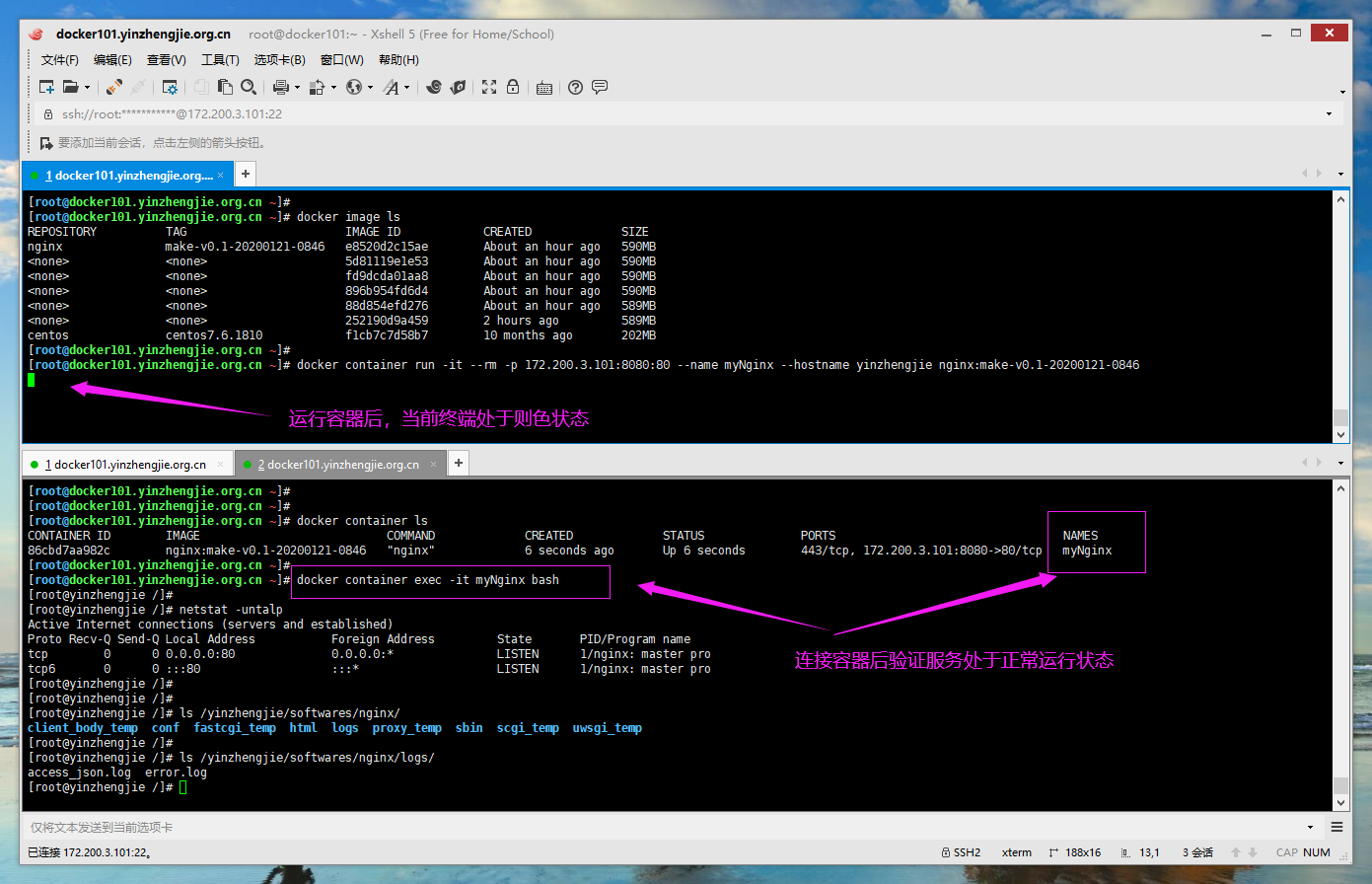This screenshot has width=1372, height=884.
Task: Select the session properties gear icon
Action: [x=170, y=87]
